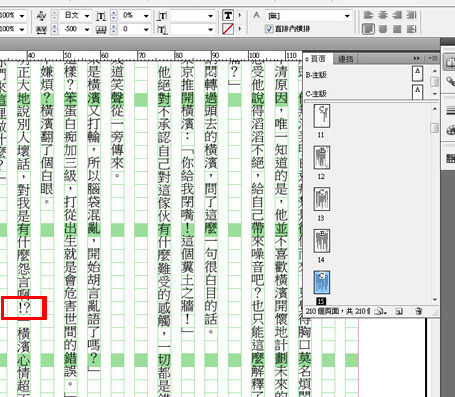Select the align right paragraph icon
Viewport: 455px width, 397px height.
tap(397, 15)
